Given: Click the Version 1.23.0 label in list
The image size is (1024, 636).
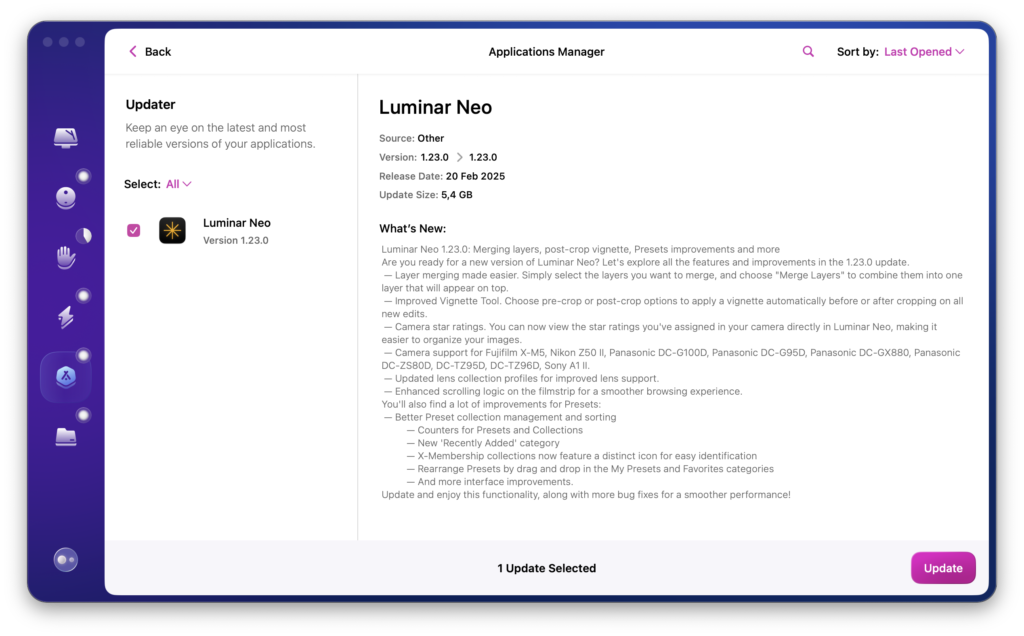Looking at the screenshot, I should click(x=236, y=240).
